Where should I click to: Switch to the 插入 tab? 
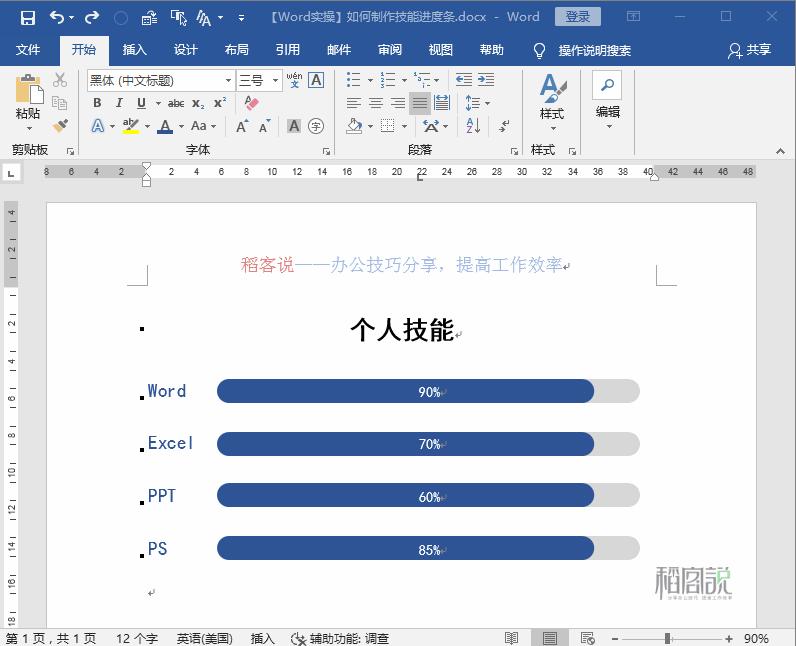coord(134,50)
